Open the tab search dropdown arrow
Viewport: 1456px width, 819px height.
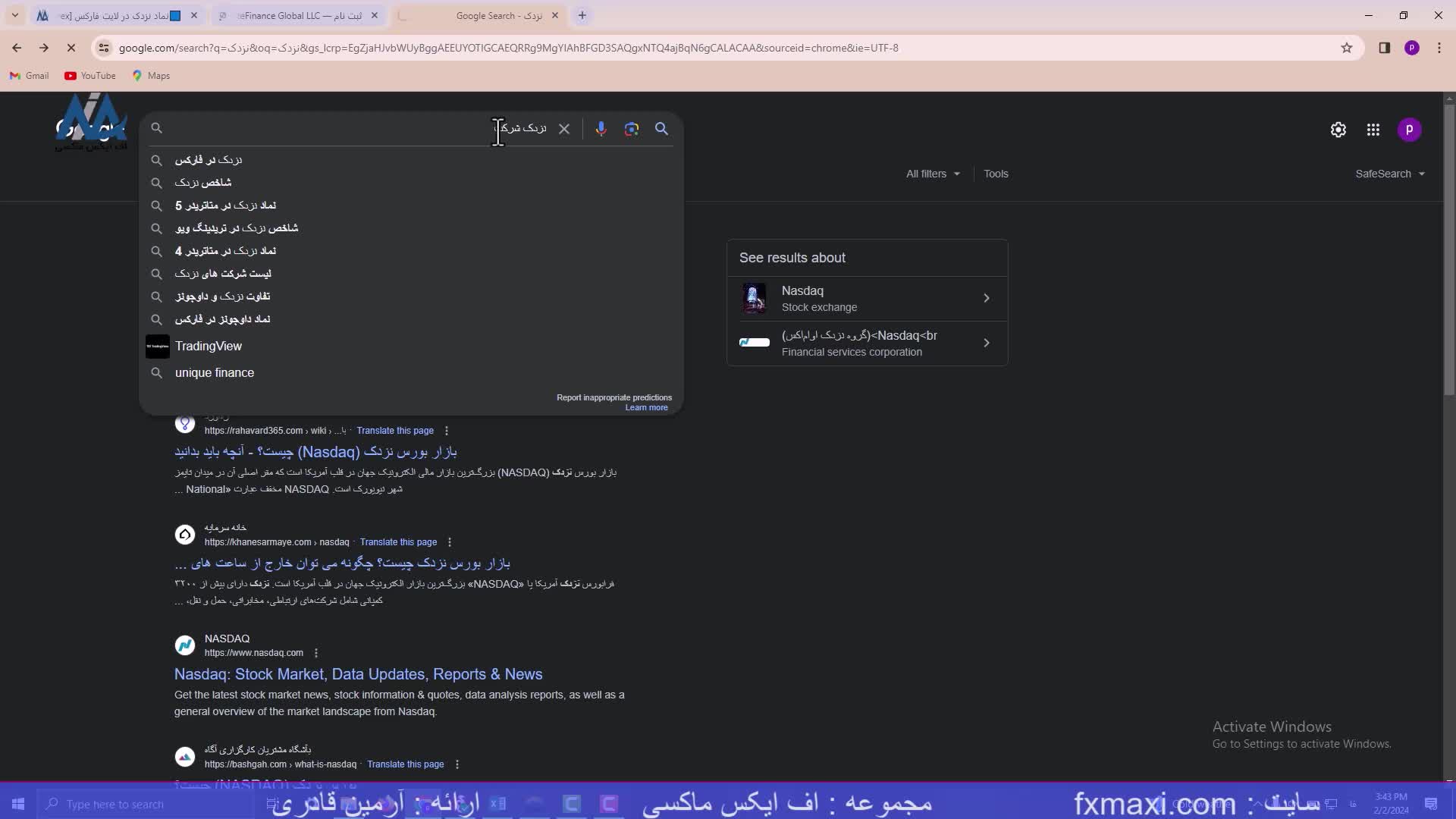point(14,15)
